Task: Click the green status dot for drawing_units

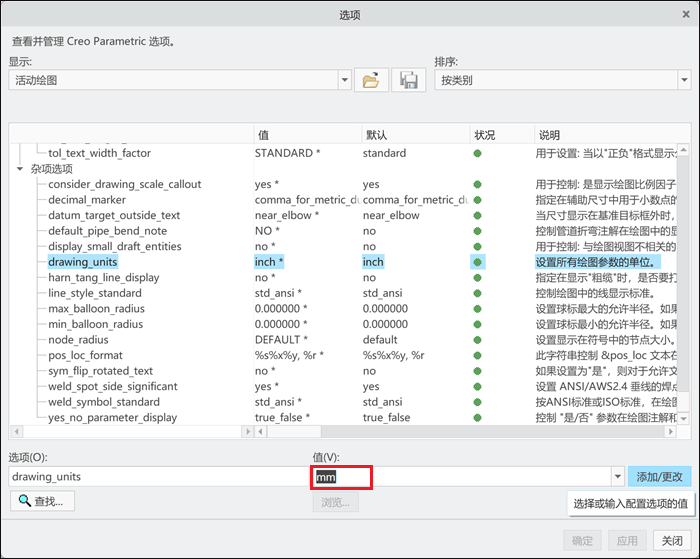Action: (477, 262)
